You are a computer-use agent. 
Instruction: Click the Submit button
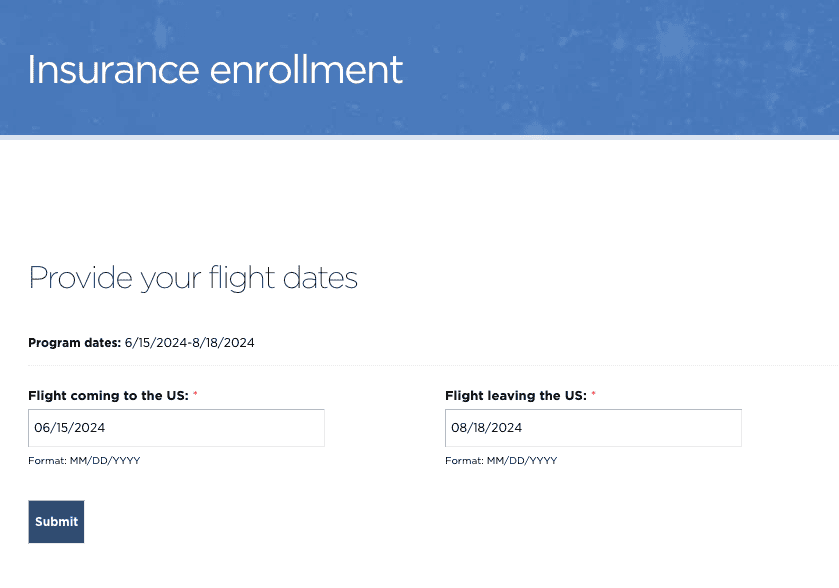click(x=56, y=522)
